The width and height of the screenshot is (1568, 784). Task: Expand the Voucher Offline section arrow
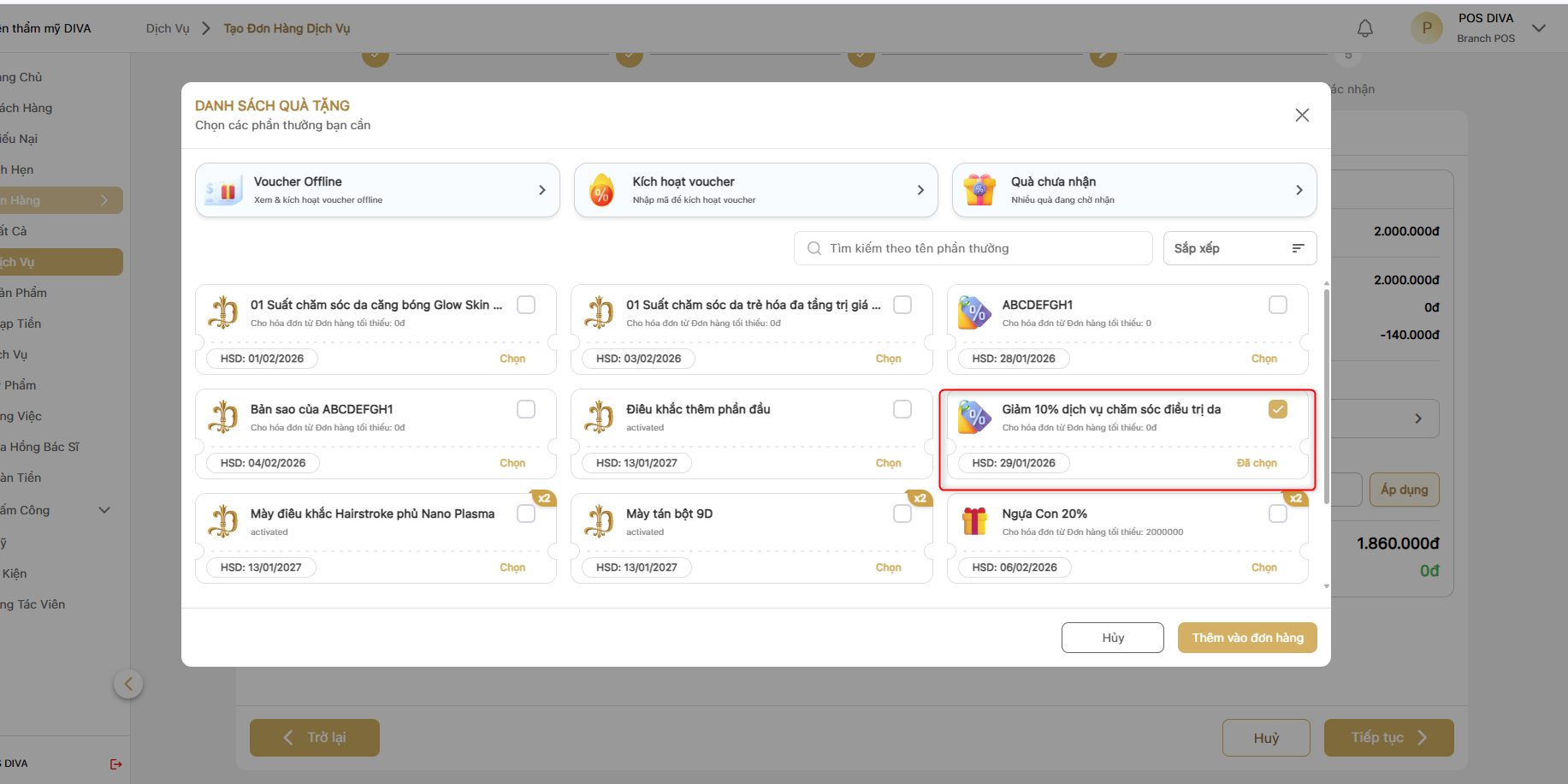pyautogui.click(x=541, y=190)
